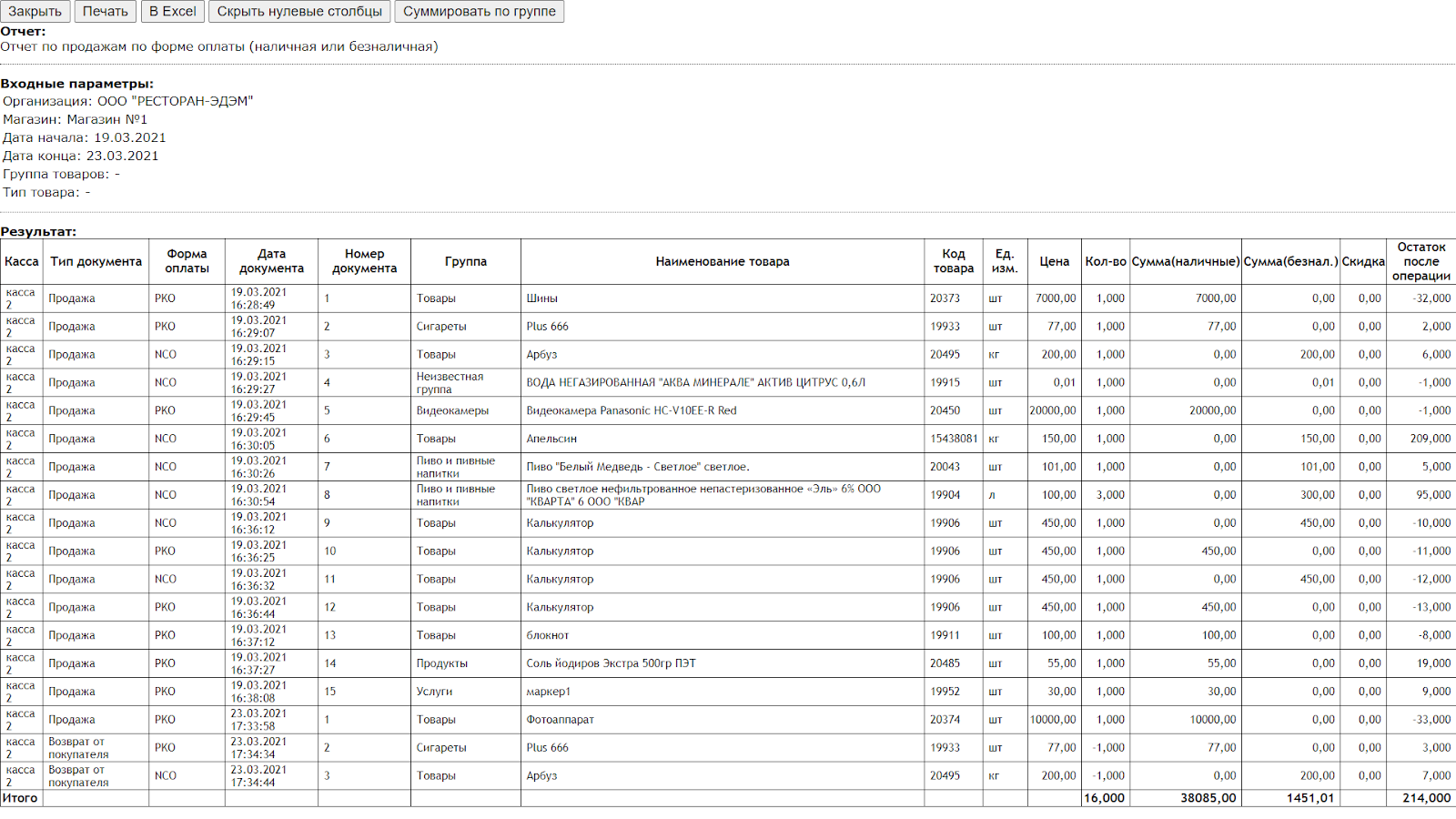Select the блокнот product cell
The image size is (1456, 819).
click(548, 635)
